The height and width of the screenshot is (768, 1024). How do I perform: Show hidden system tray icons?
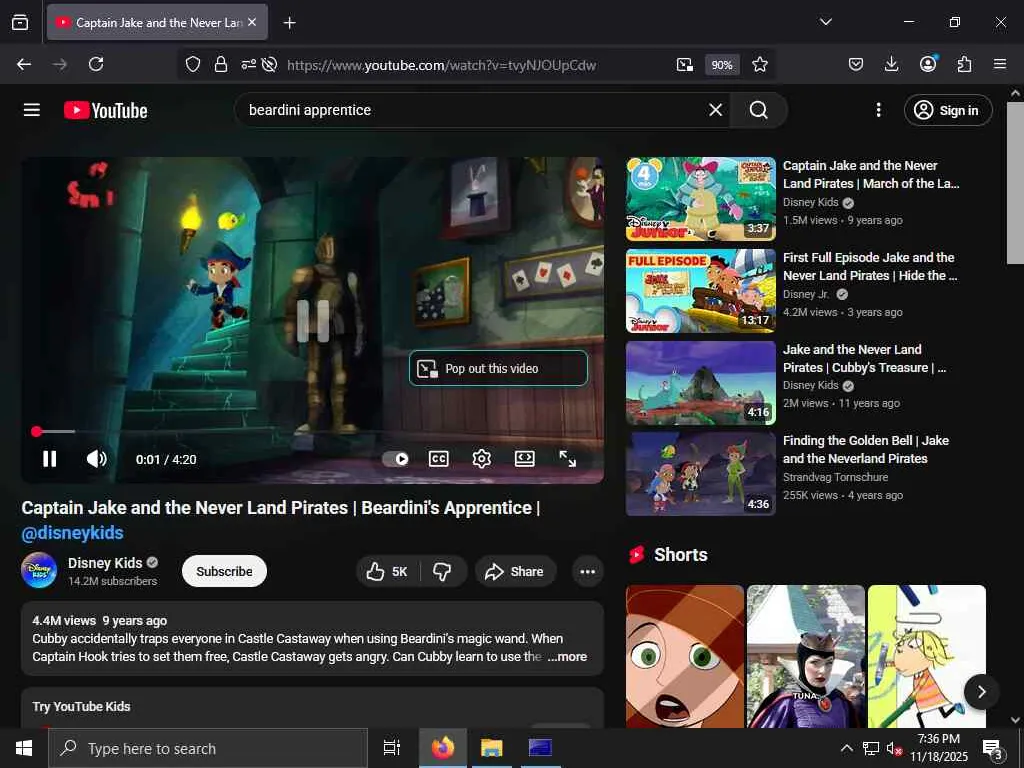click(x=846, y=748)
